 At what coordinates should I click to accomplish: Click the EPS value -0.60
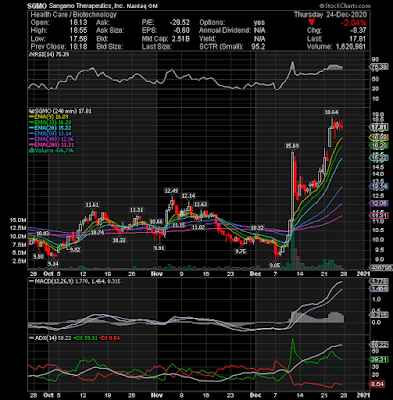coord(181,31)
